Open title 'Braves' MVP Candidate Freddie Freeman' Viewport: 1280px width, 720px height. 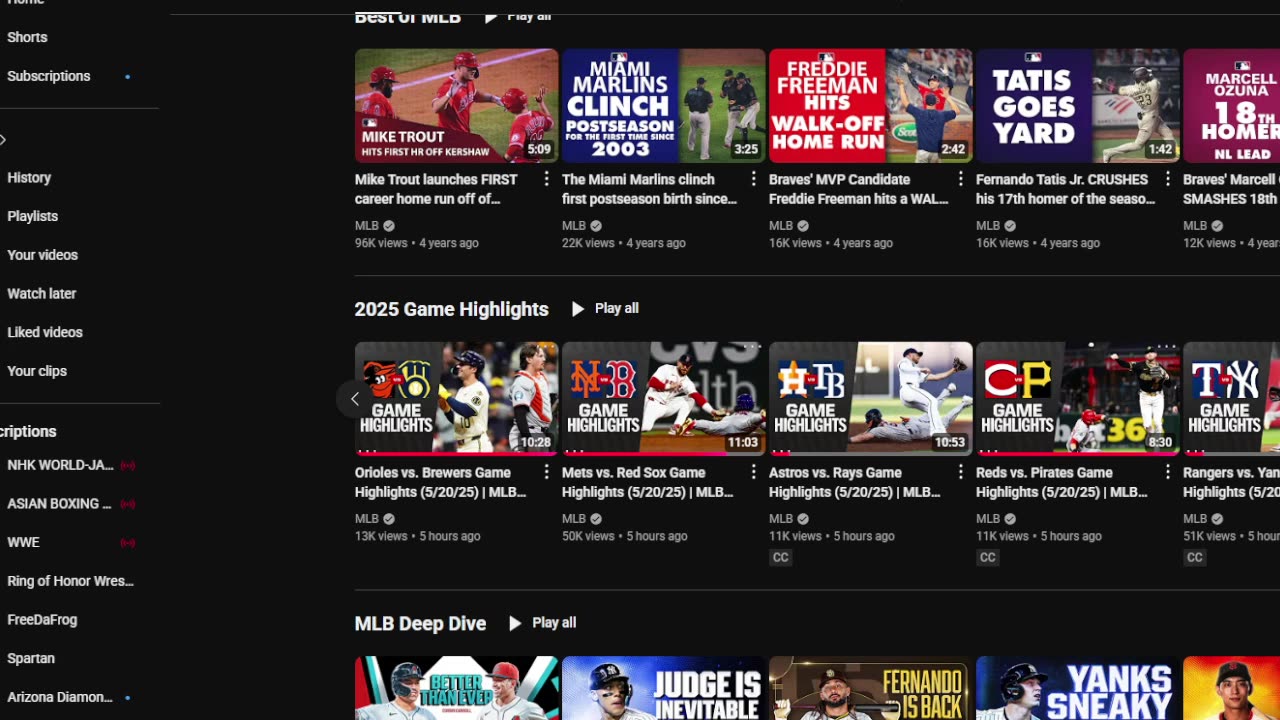click(x=858, y=189)
